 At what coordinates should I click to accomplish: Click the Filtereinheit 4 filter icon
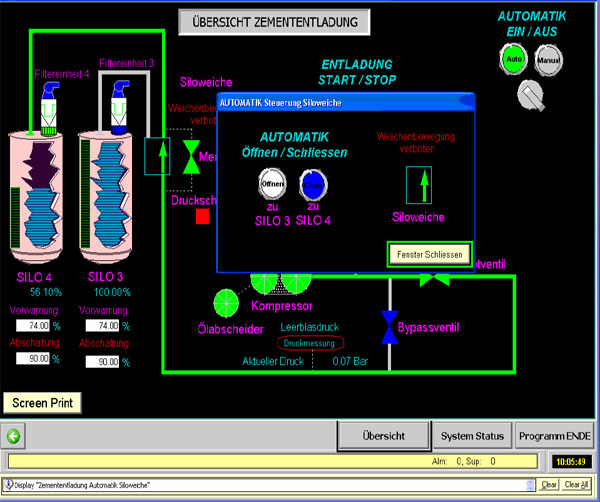(51, 105)
